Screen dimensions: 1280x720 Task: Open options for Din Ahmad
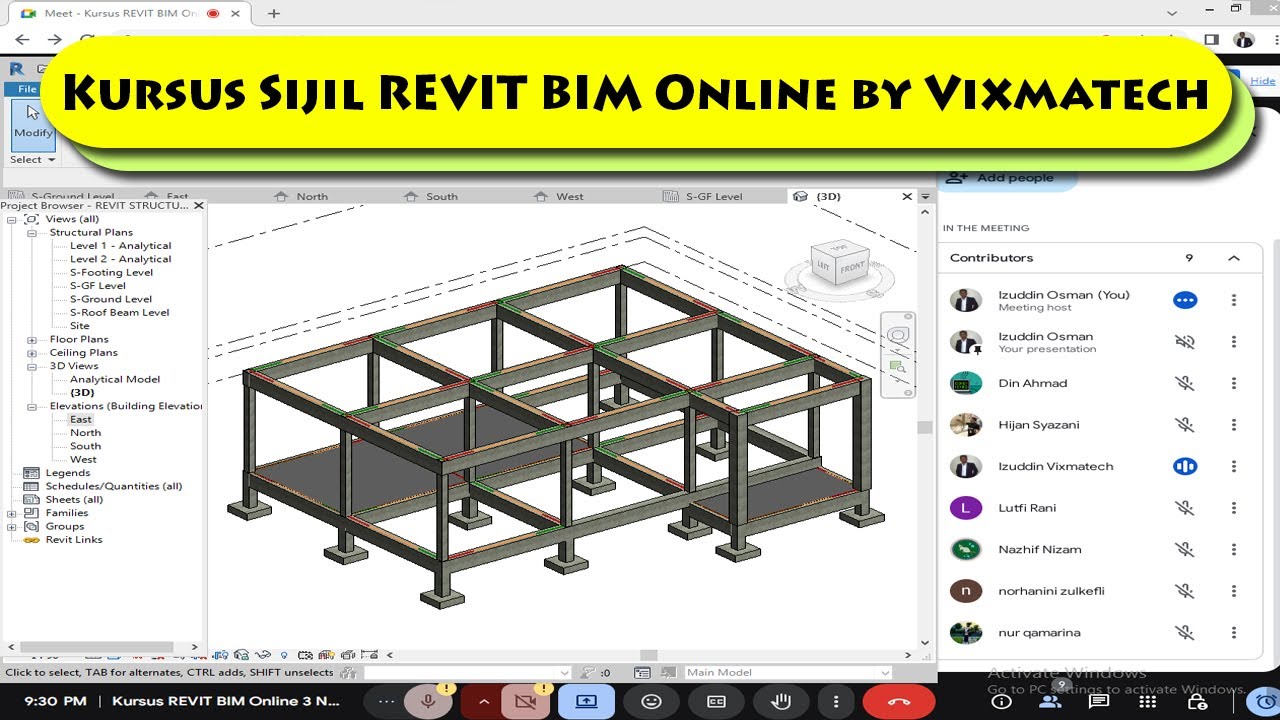pyautogui.click(x=1234, y=383)
